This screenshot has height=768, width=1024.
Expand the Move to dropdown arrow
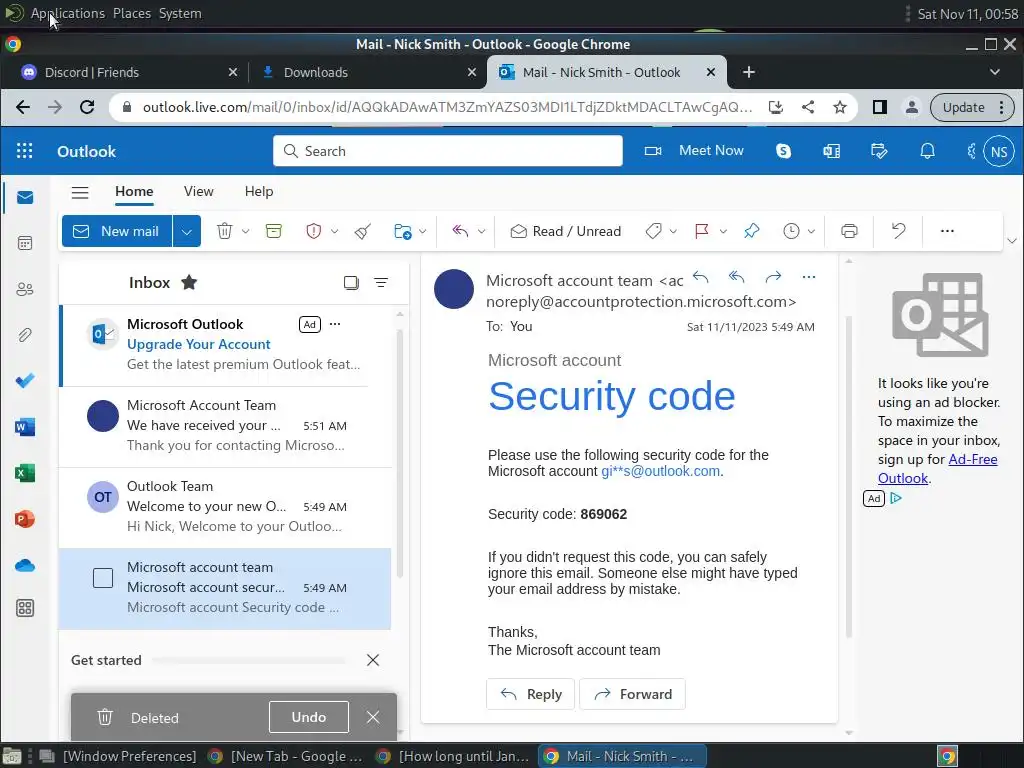coord(423,231)
